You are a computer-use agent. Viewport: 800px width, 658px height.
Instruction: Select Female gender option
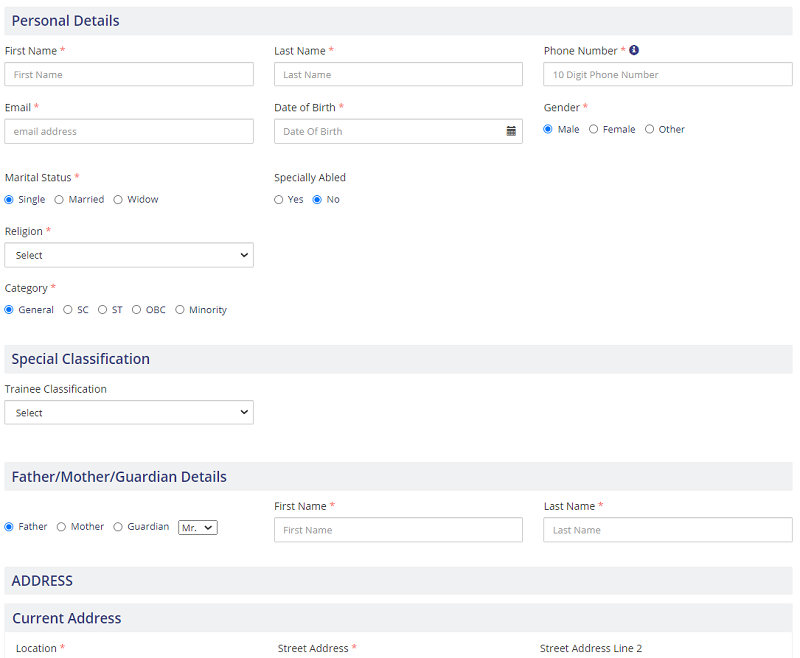tap(594, 129)
